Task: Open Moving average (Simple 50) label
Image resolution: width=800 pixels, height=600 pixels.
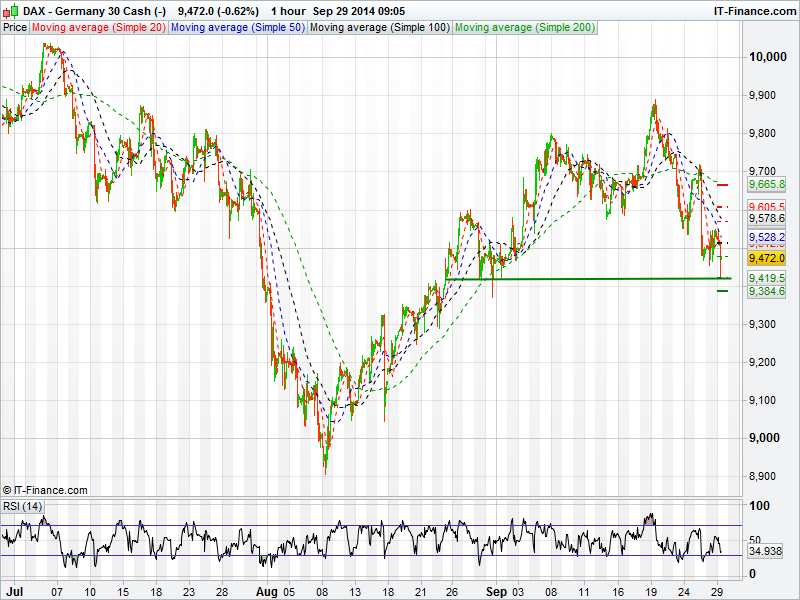Action: pyautogui.click(x=237, y=28)
